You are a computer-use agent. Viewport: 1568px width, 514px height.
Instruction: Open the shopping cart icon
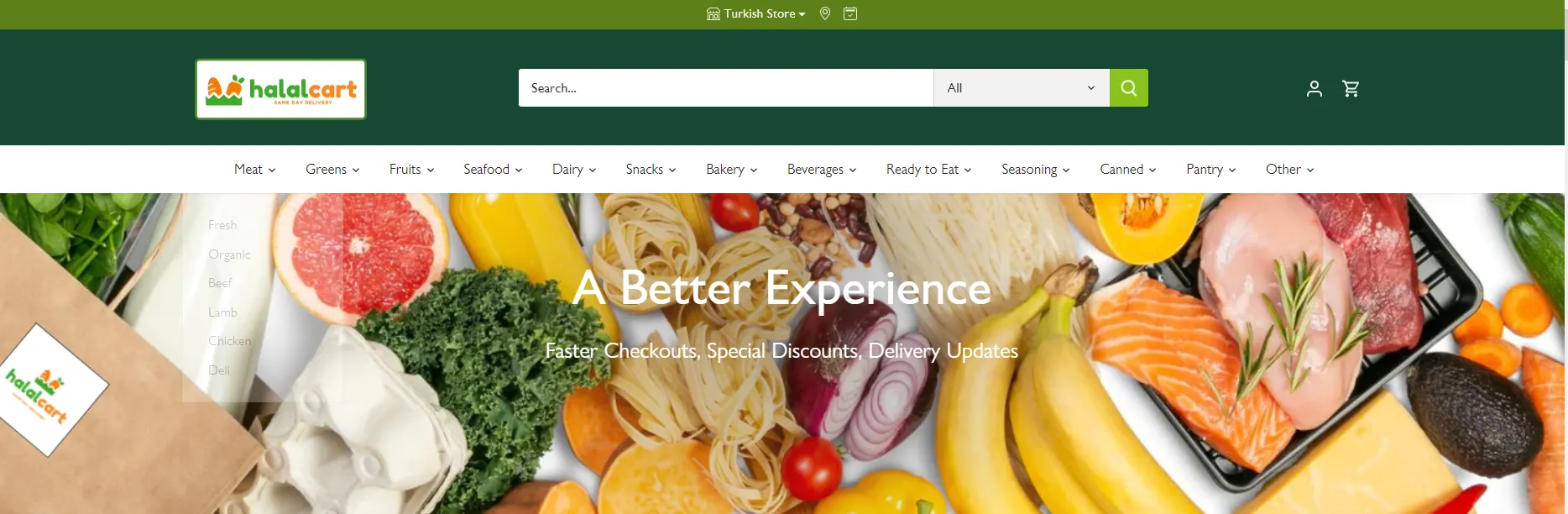pyautogui.click(x=1351, y=88)
